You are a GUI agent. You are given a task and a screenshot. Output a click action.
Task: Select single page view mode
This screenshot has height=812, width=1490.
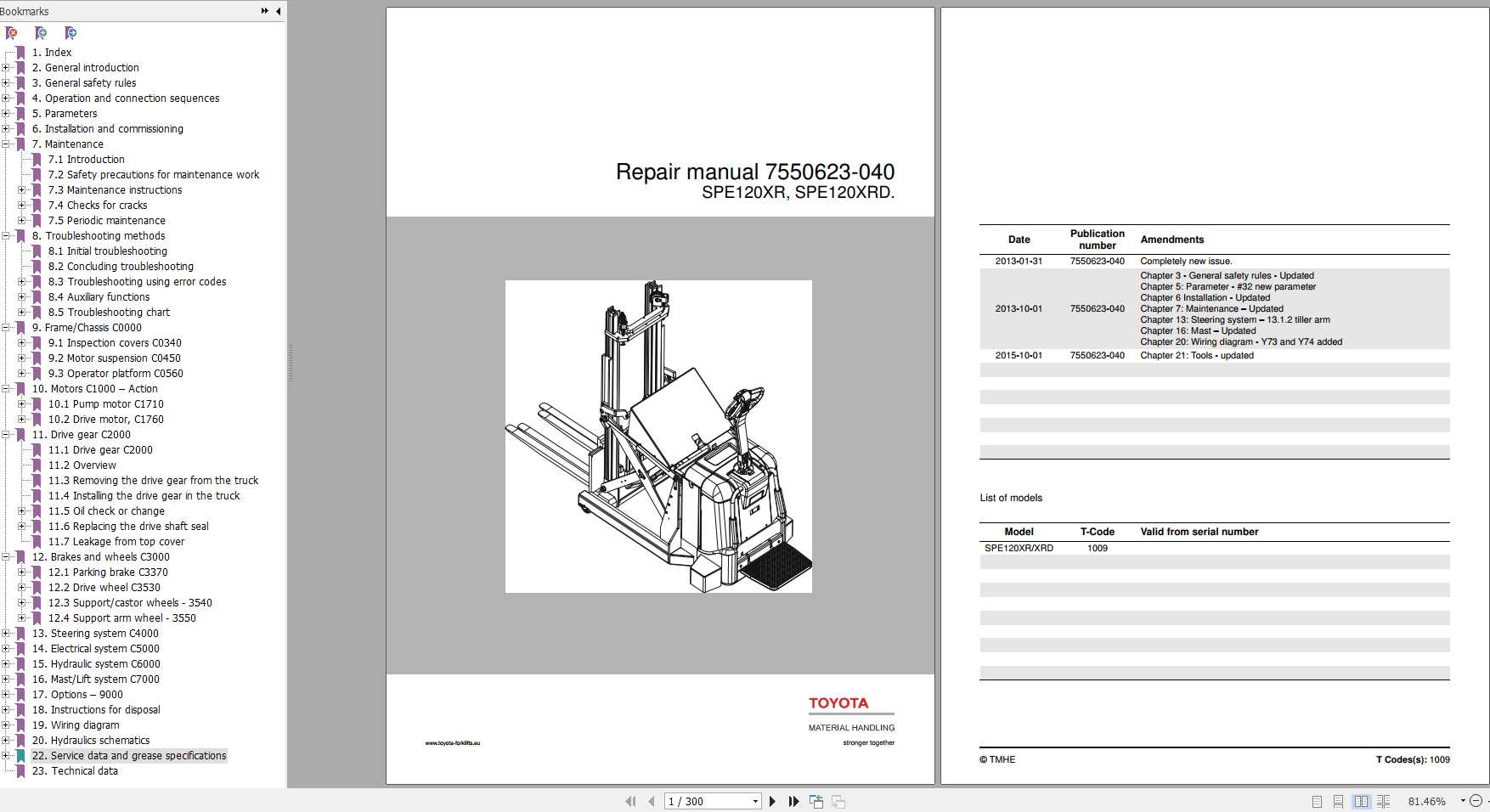[1318, 801]
